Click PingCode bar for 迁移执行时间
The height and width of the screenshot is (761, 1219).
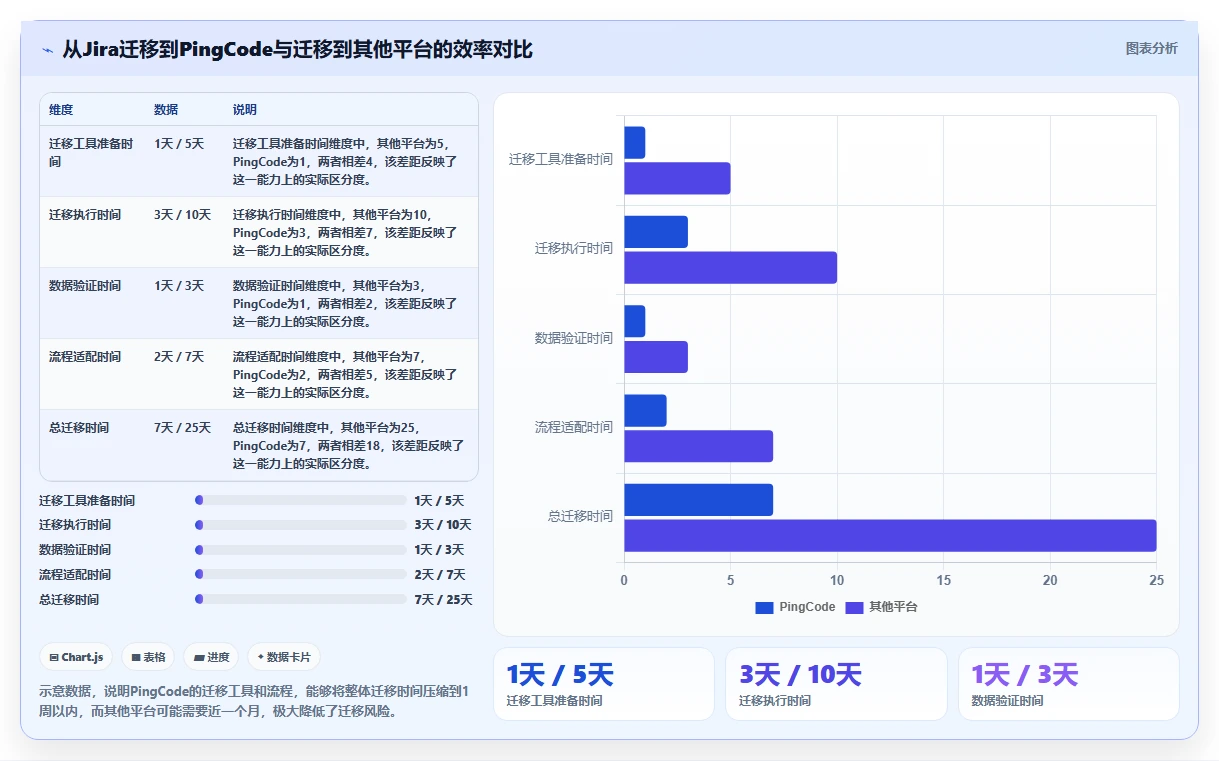(x=656, y=232)
